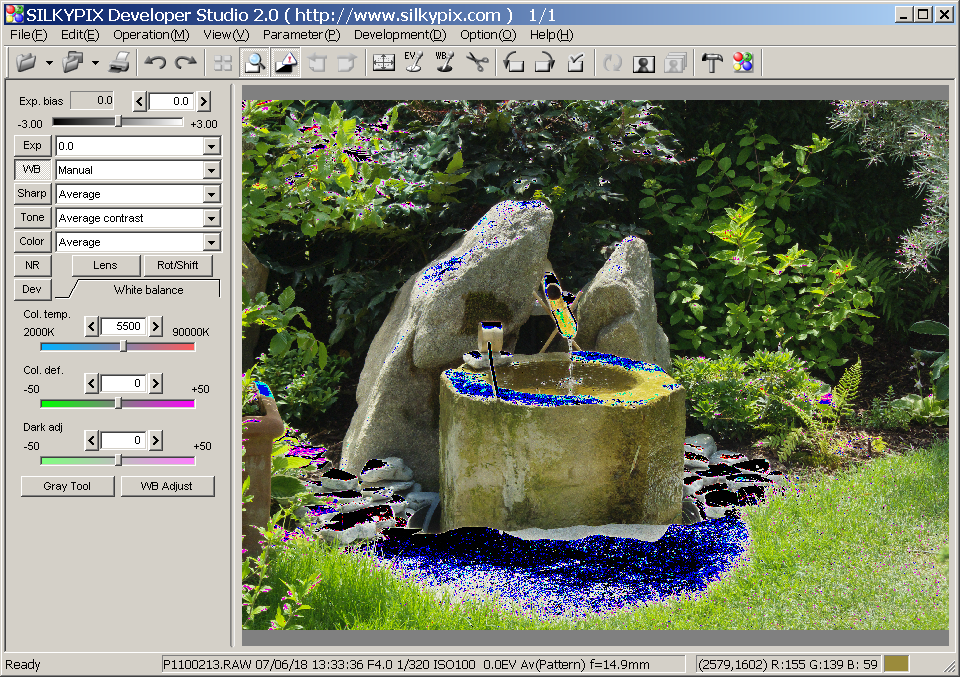
Task: Click the RGB color circles icon
Action: point(742,63)
